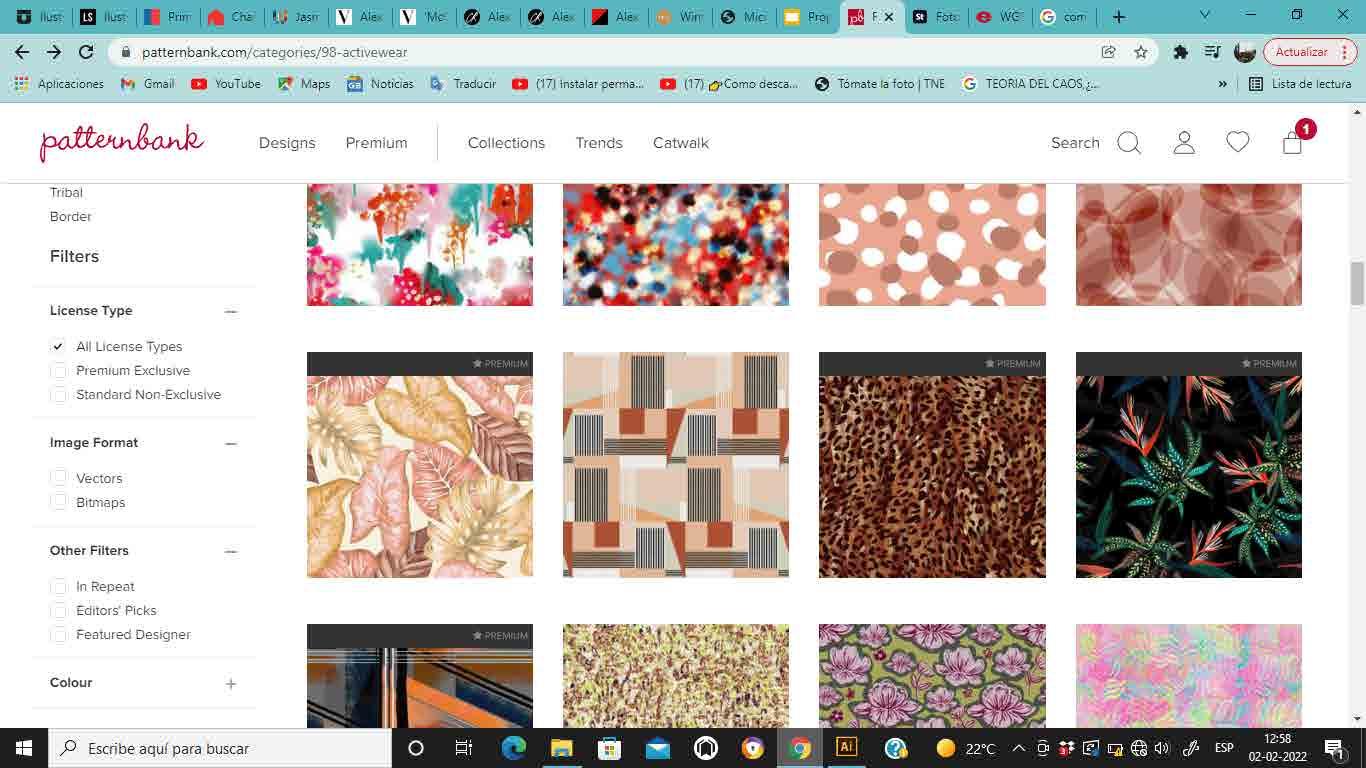Tick the Vectors image format checkbox

(x=59, y=478)
